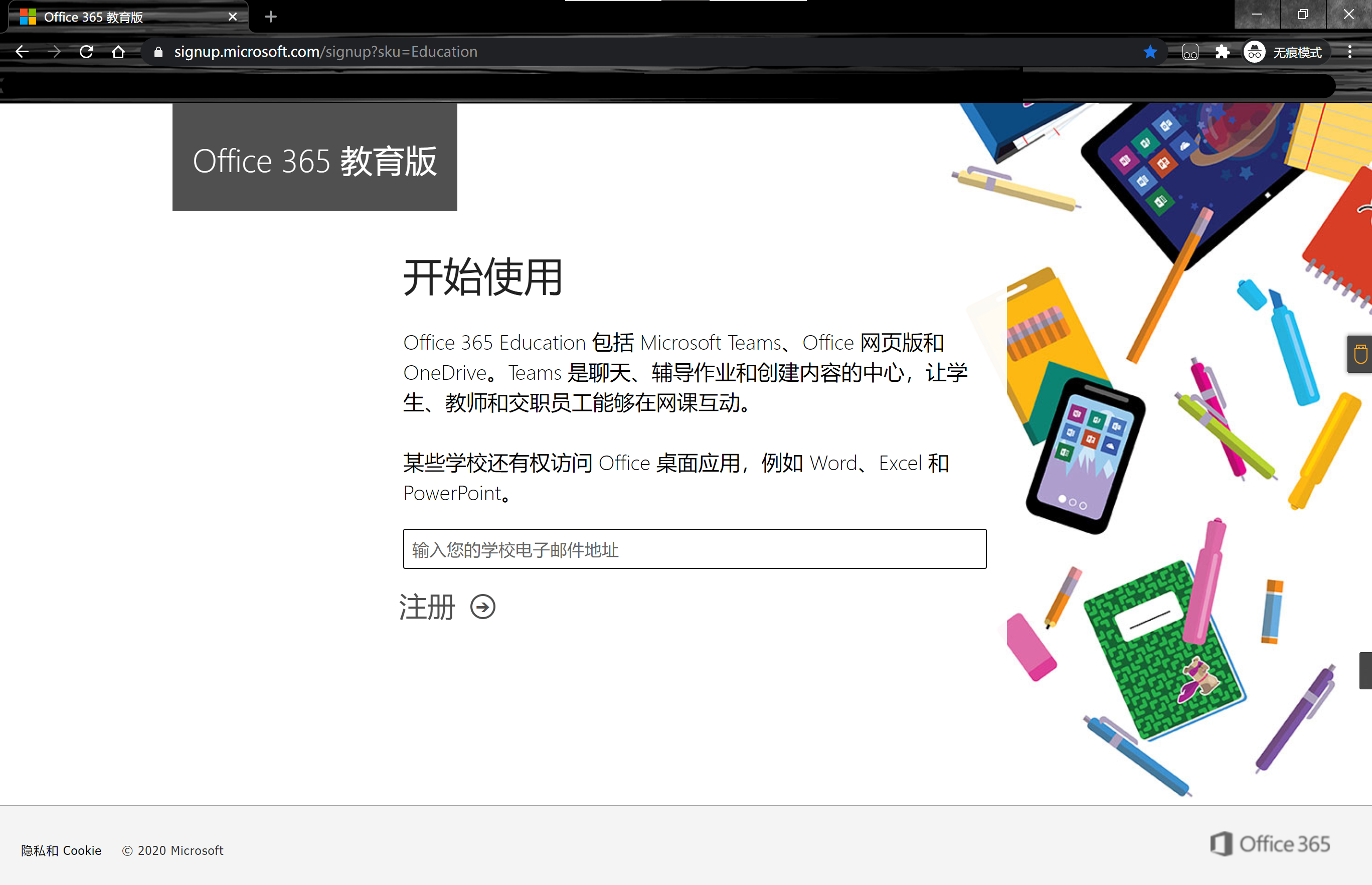The width and height of the screenshot is (1372, 885).
Task: Click the browser forward arrow
Action: pos(54,52)
